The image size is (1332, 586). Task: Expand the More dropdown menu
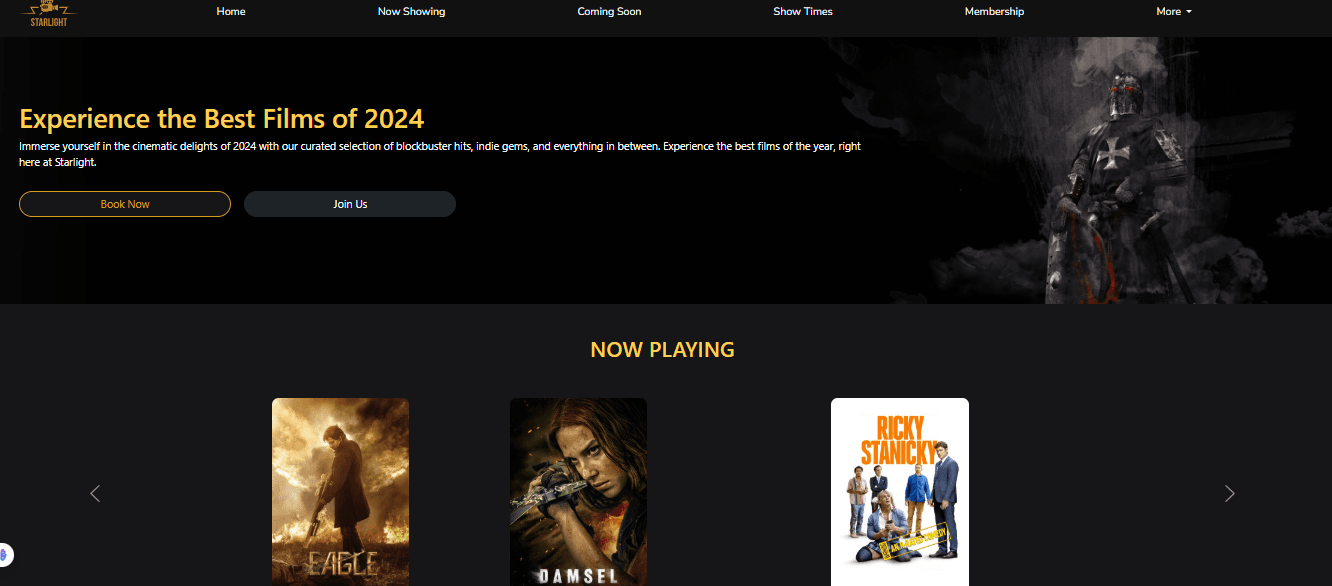point(1174,12)
